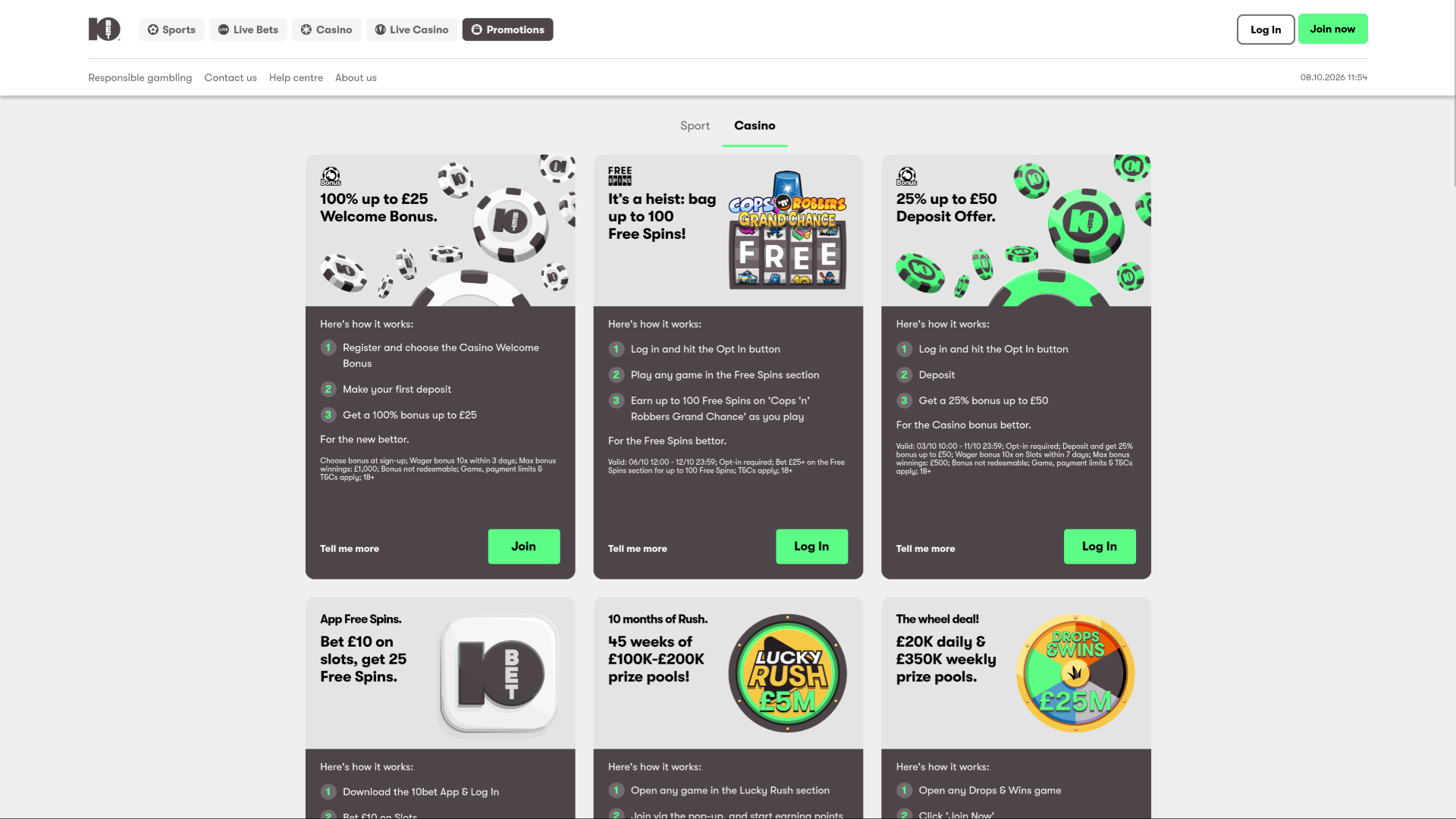Click '45 weeks of £100K-£200K prize pools!' heading
Screen dimensions: 1456x819
656,660
